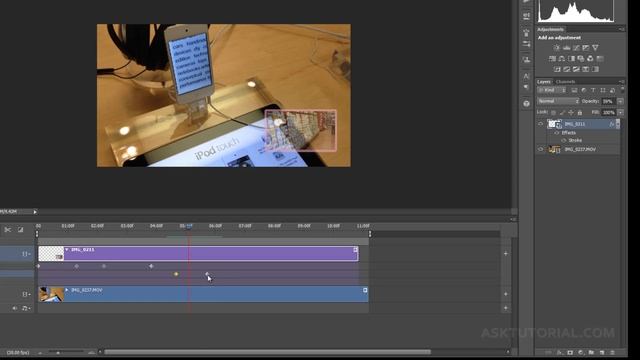Click Add layer style fx icon

(560, 352)
